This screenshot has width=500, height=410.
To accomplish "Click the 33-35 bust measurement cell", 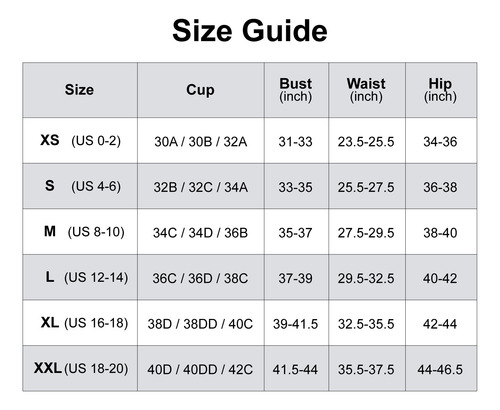I will (296, 187).
